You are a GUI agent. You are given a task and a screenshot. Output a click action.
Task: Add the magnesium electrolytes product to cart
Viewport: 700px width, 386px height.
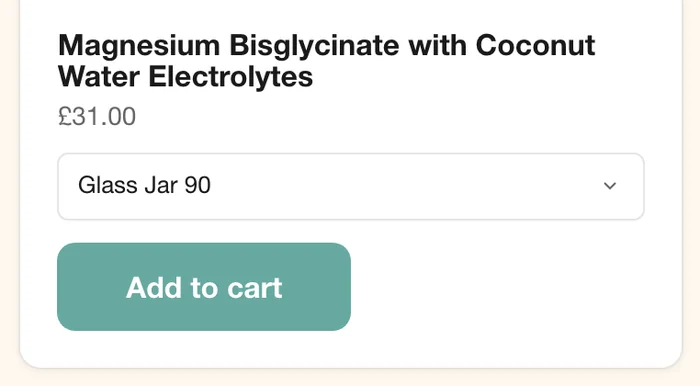(x=204, y=286)
